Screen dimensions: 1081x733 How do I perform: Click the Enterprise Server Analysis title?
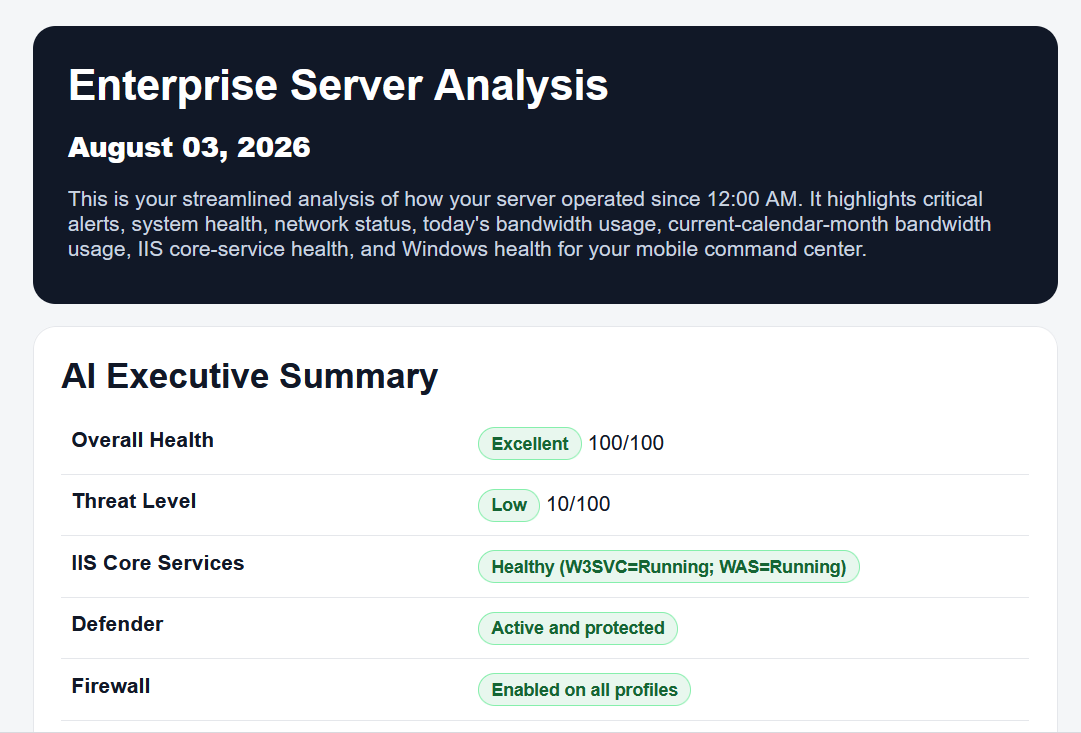[338, 86]
